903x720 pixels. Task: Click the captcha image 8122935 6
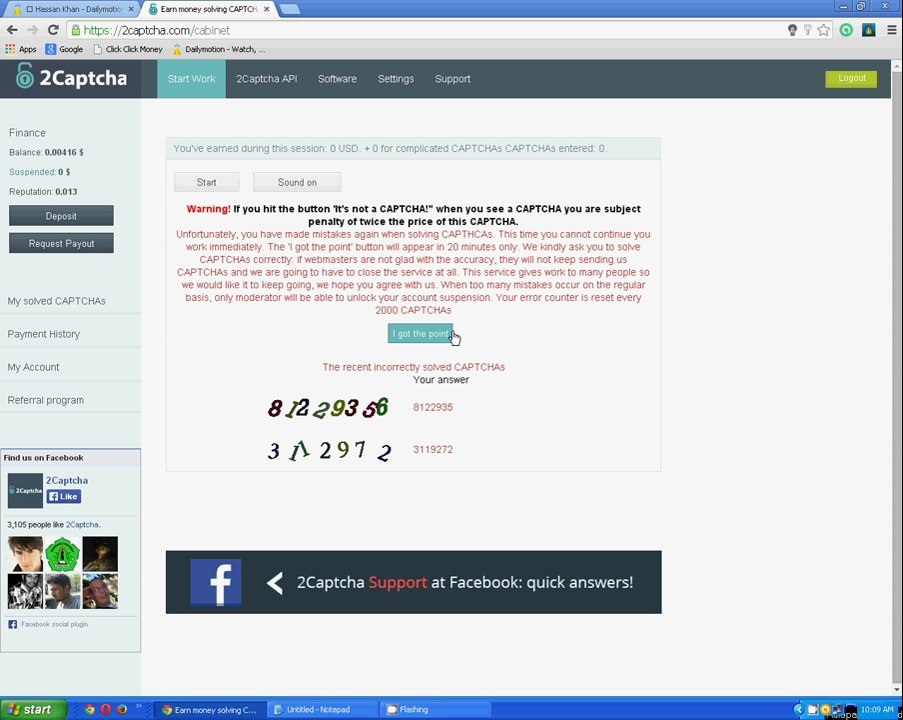point(328,408)
